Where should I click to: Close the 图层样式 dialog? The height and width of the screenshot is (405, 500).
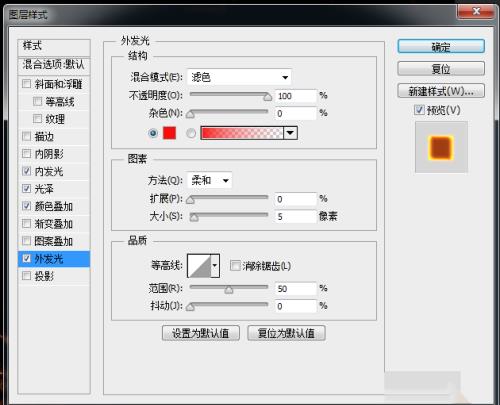476,12
